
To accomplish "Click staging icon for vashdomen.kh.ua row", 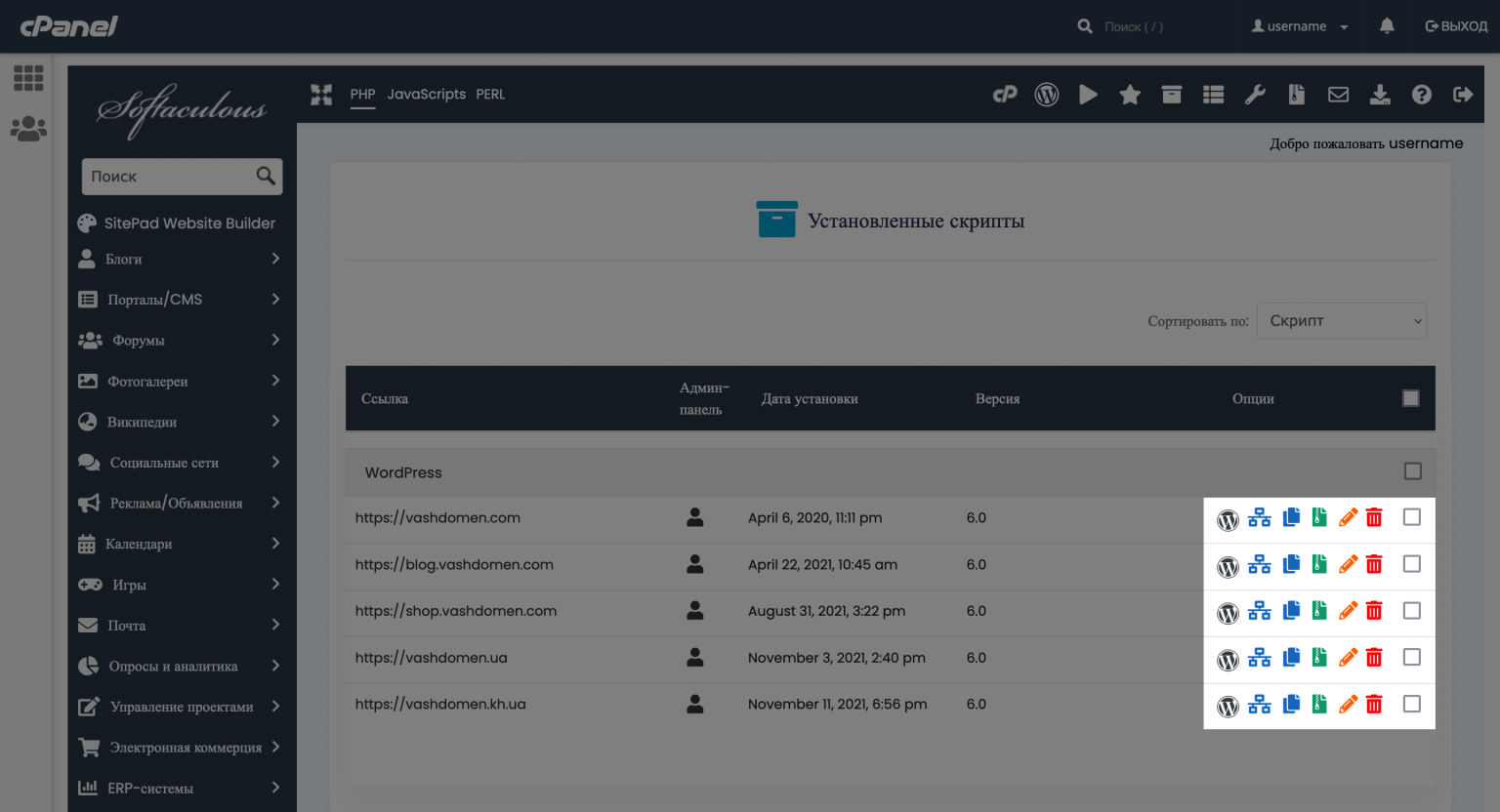I will [x=1260, y=705].
